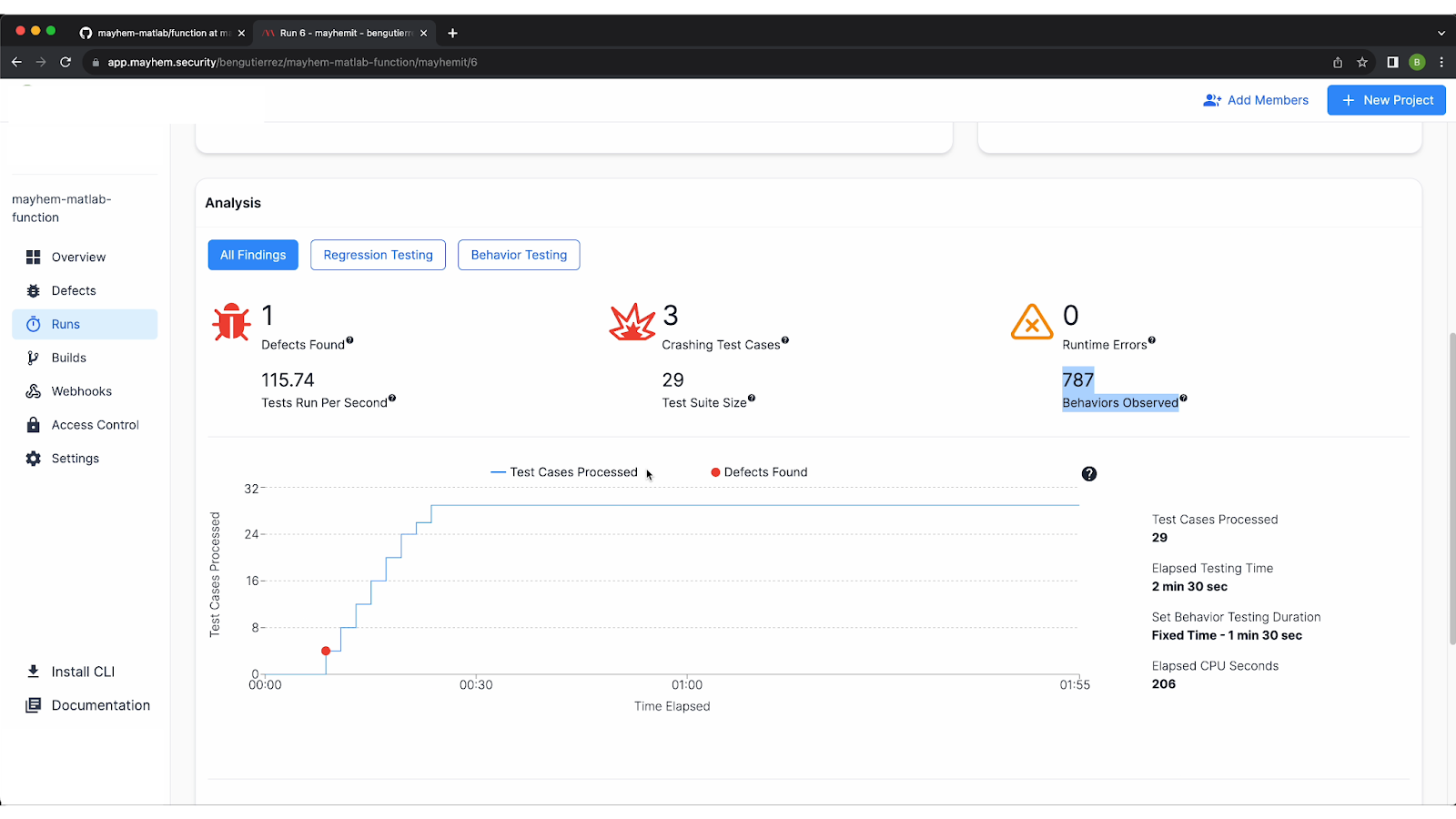
Task: Click Add Members link
Action: 1256,100
